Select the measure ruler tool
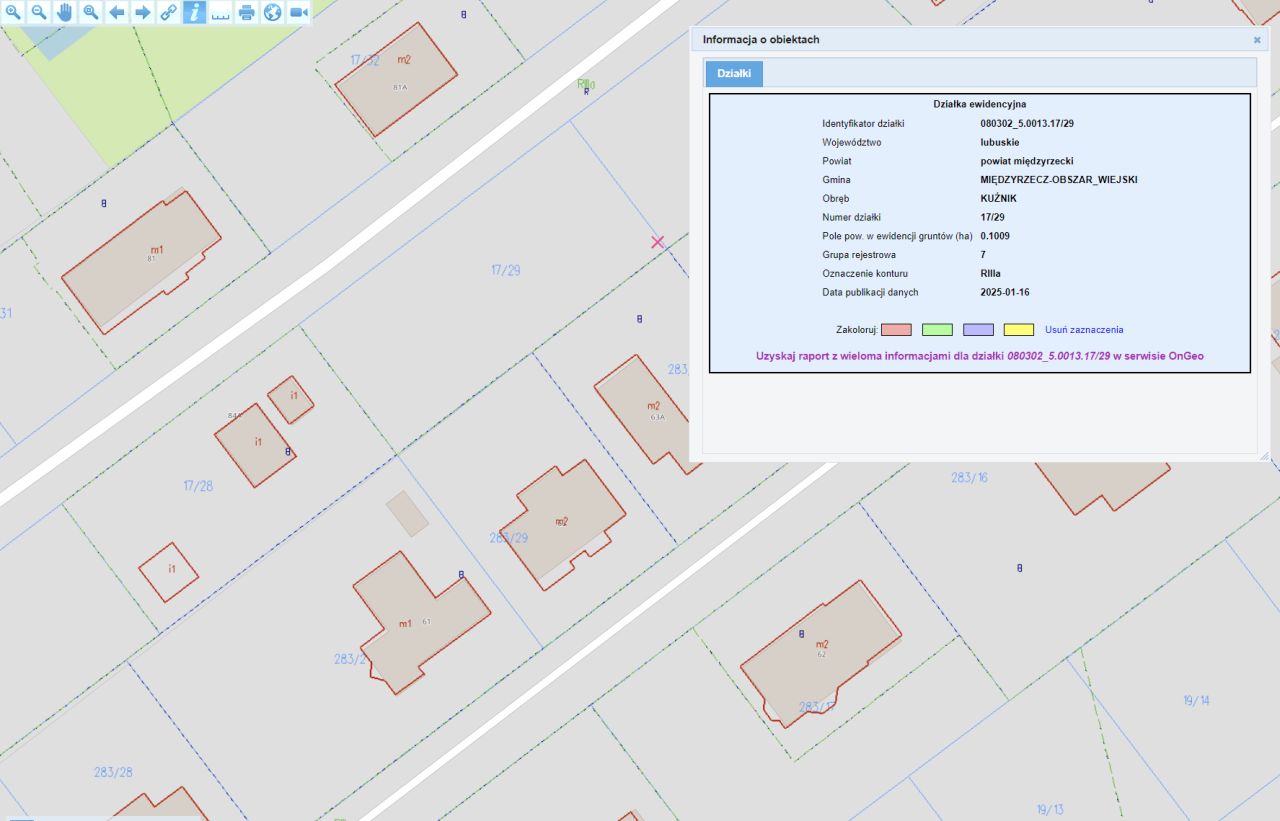The width and height of the screenshot is (1280, 821). [220, 12]
